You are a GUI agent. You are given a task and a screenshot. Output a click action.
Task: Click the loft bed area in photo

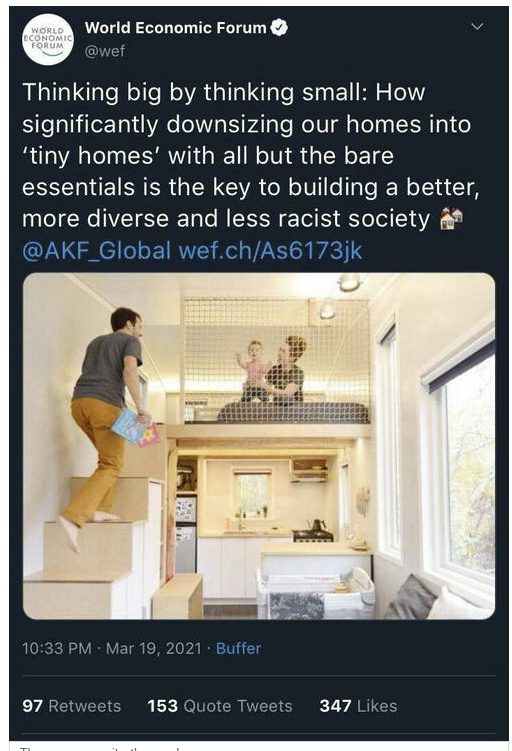pyautogui.click(x=276, y=362)
